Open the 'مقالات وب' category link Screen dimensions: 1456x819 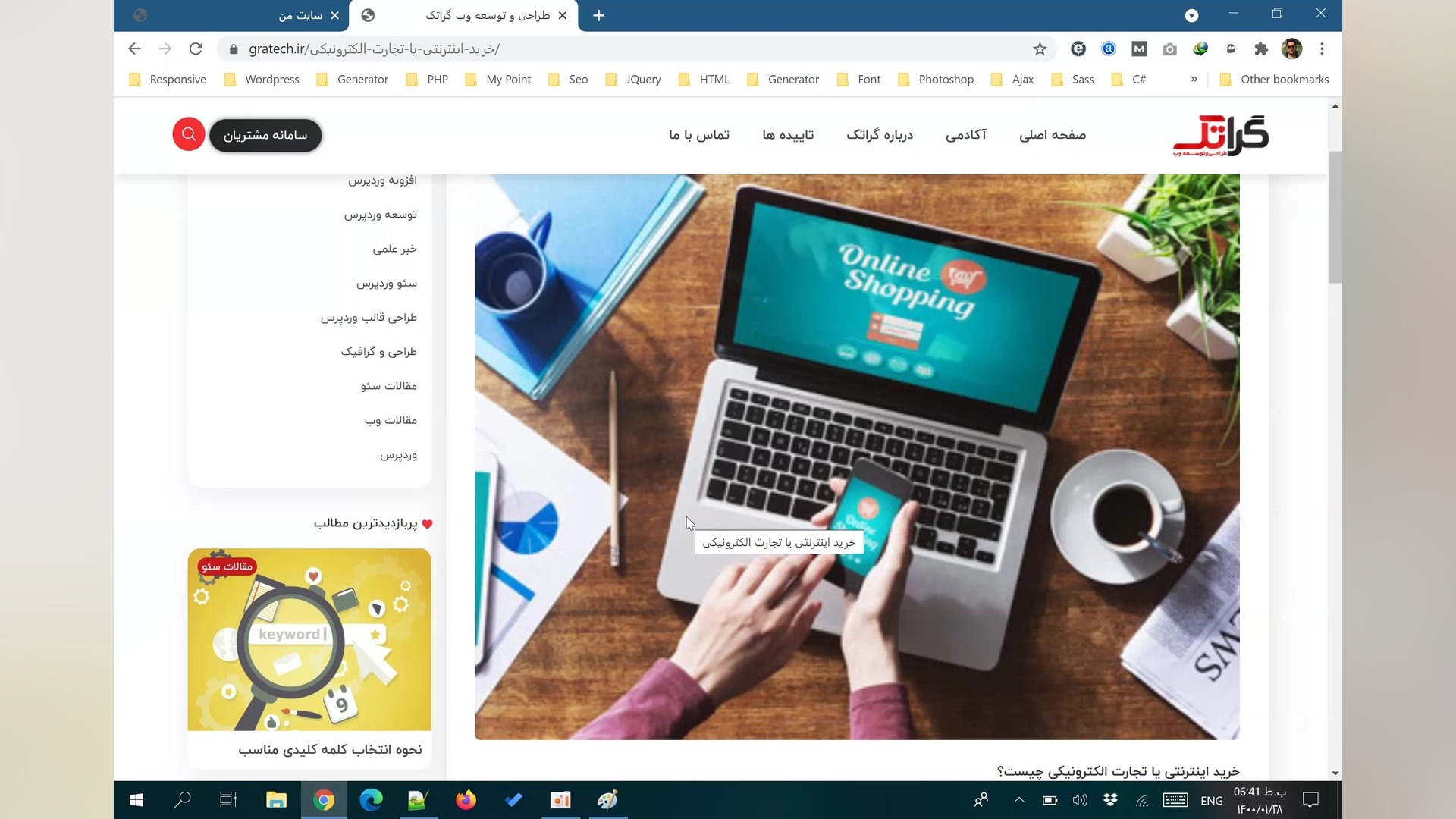click(391, 420)
